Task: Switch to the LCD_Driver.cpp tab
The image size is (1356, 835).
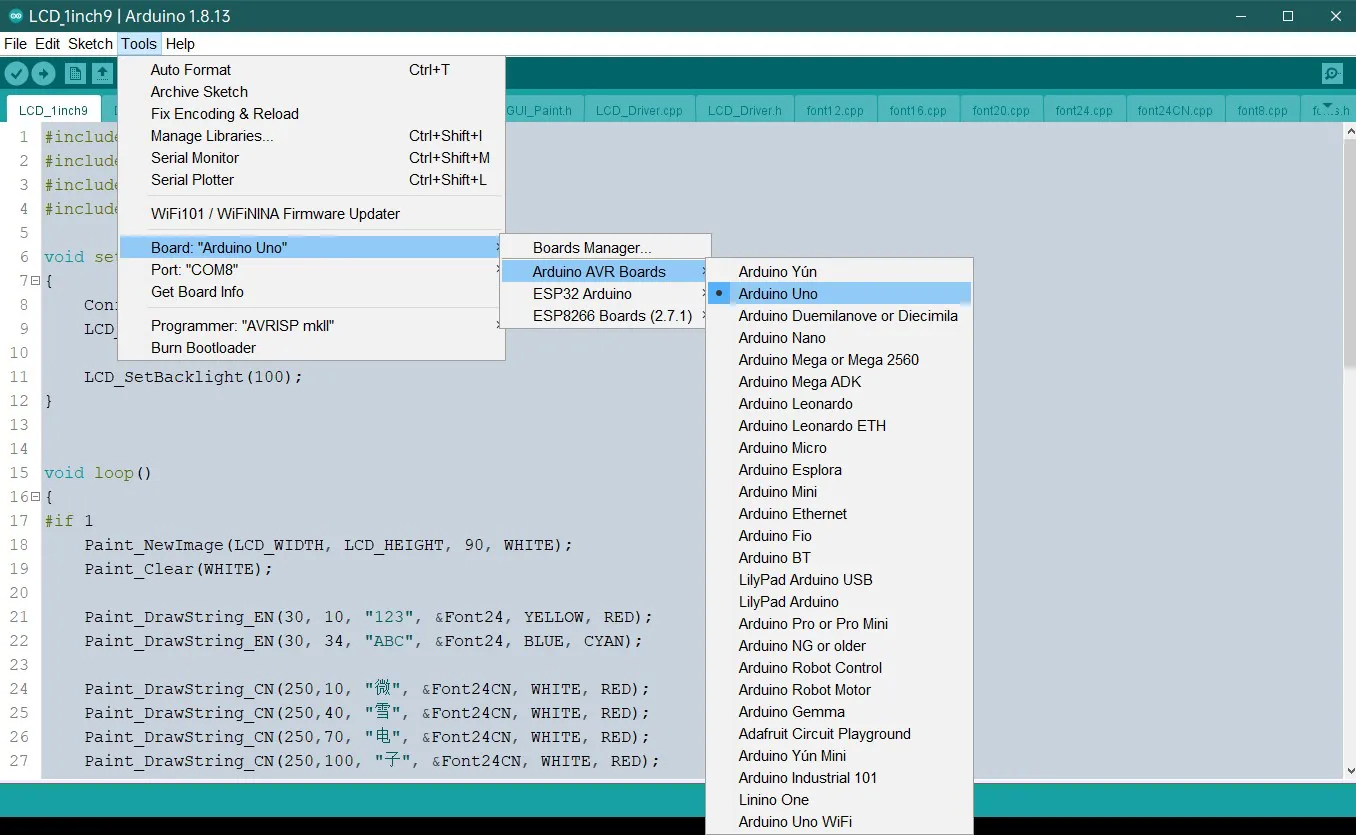Action: click(639, 110)
